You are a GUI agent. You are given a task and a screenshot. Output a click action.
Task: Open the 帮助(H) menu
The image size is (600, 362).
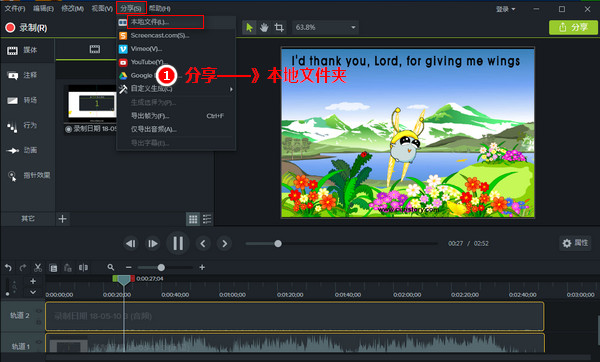160,8
